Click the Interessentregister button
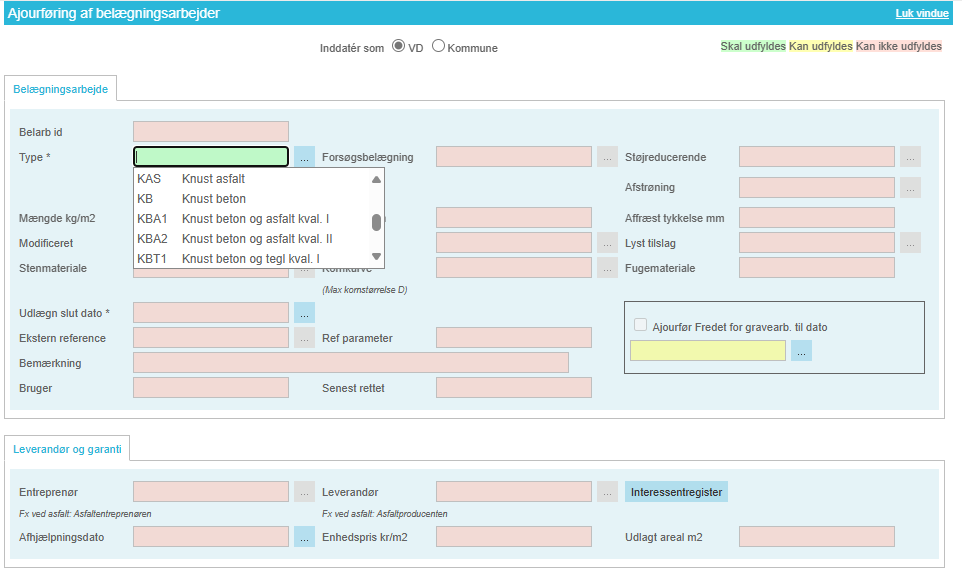Screen dimensions: 962x579 pos(676,492)
